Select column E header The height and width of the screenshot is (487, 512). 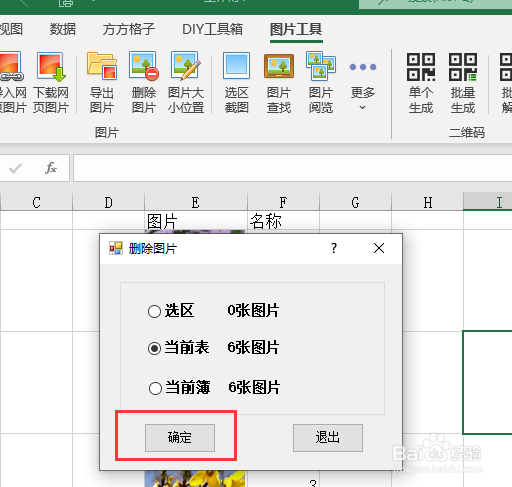click(x=196, y=202)
